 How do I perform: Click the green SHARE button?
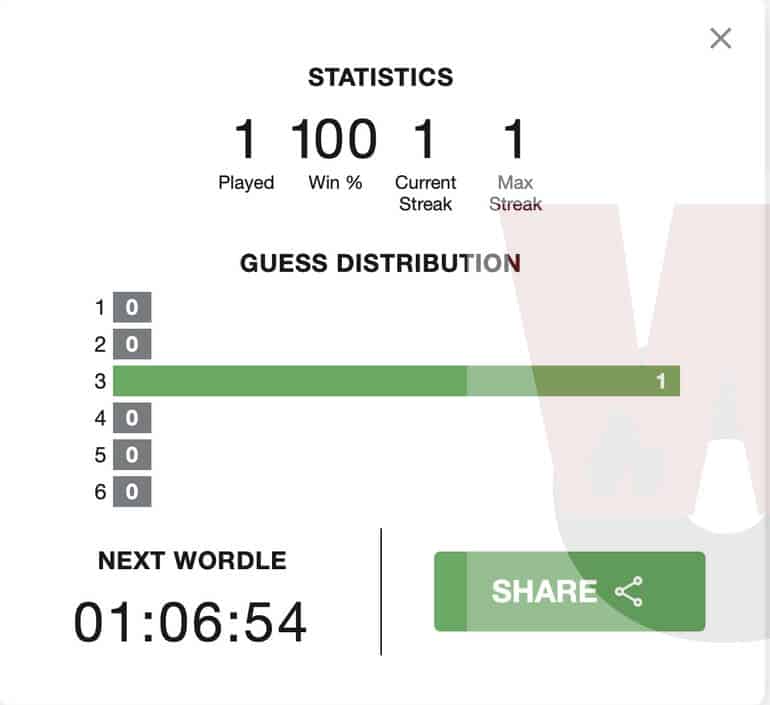(x=570, y=591)
